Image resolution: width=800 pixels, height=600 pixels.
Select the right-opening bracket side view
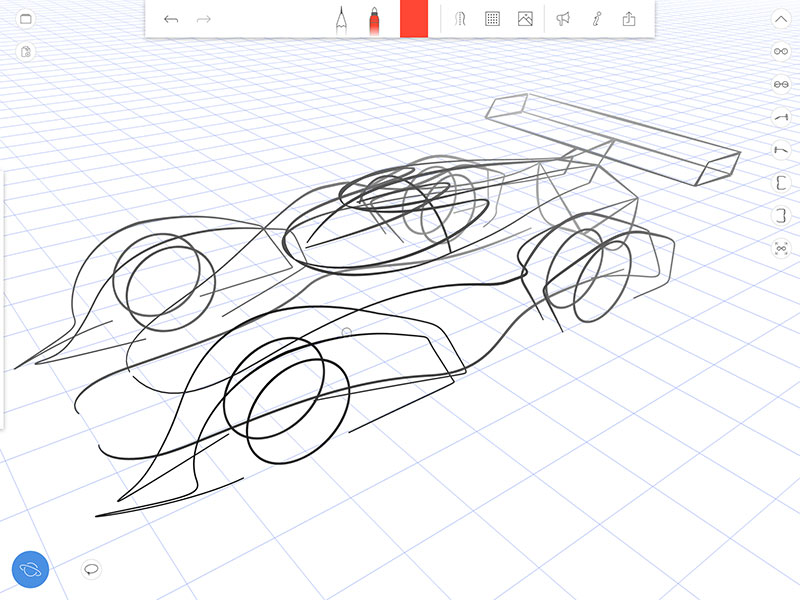tap(781, 215)
